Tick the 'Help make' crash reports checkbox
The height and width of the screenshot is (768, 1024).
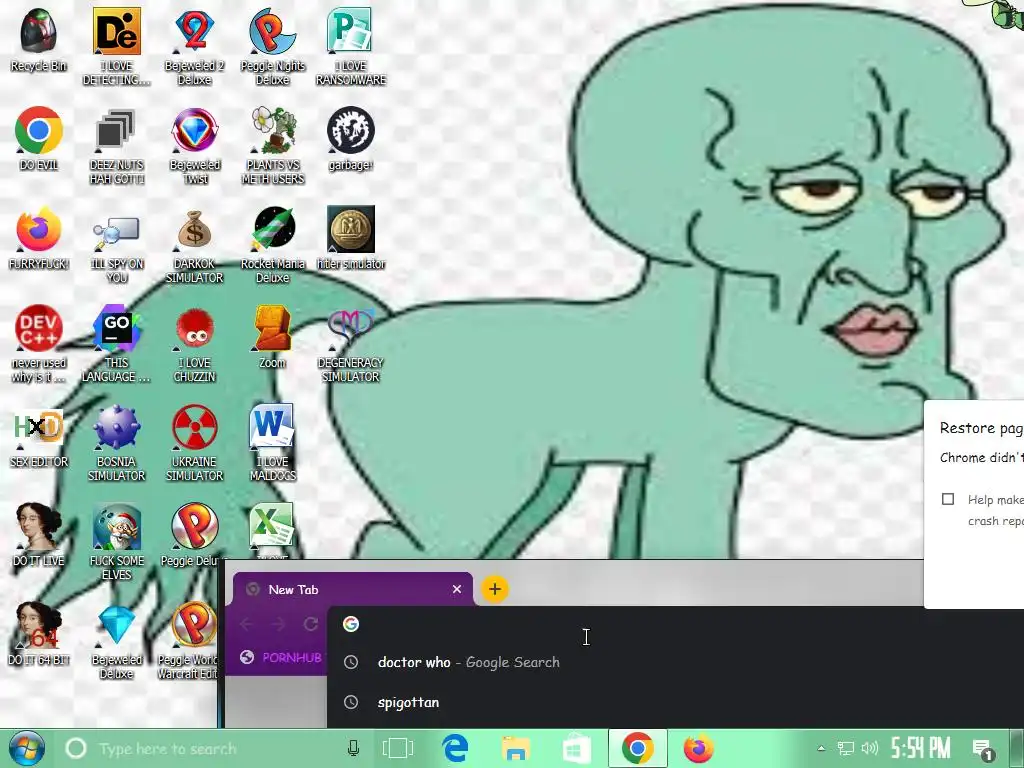click(x=948, y=499)
